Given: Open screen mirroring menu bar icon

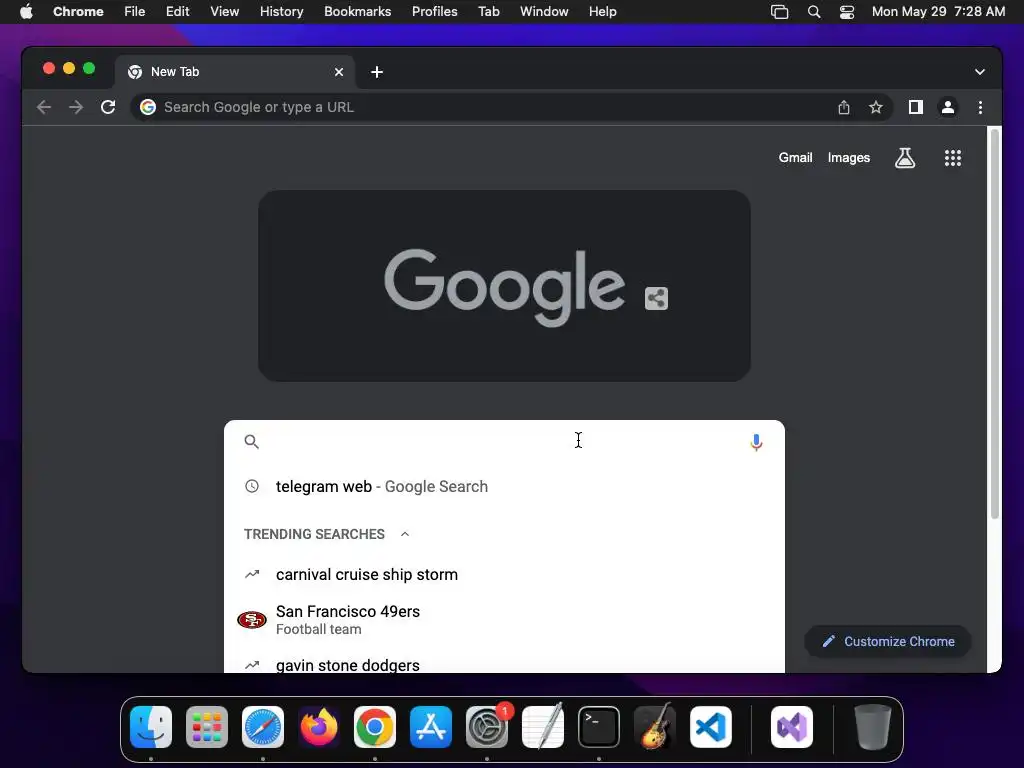Looking at the screenshot, I should [x=779, y=12].
